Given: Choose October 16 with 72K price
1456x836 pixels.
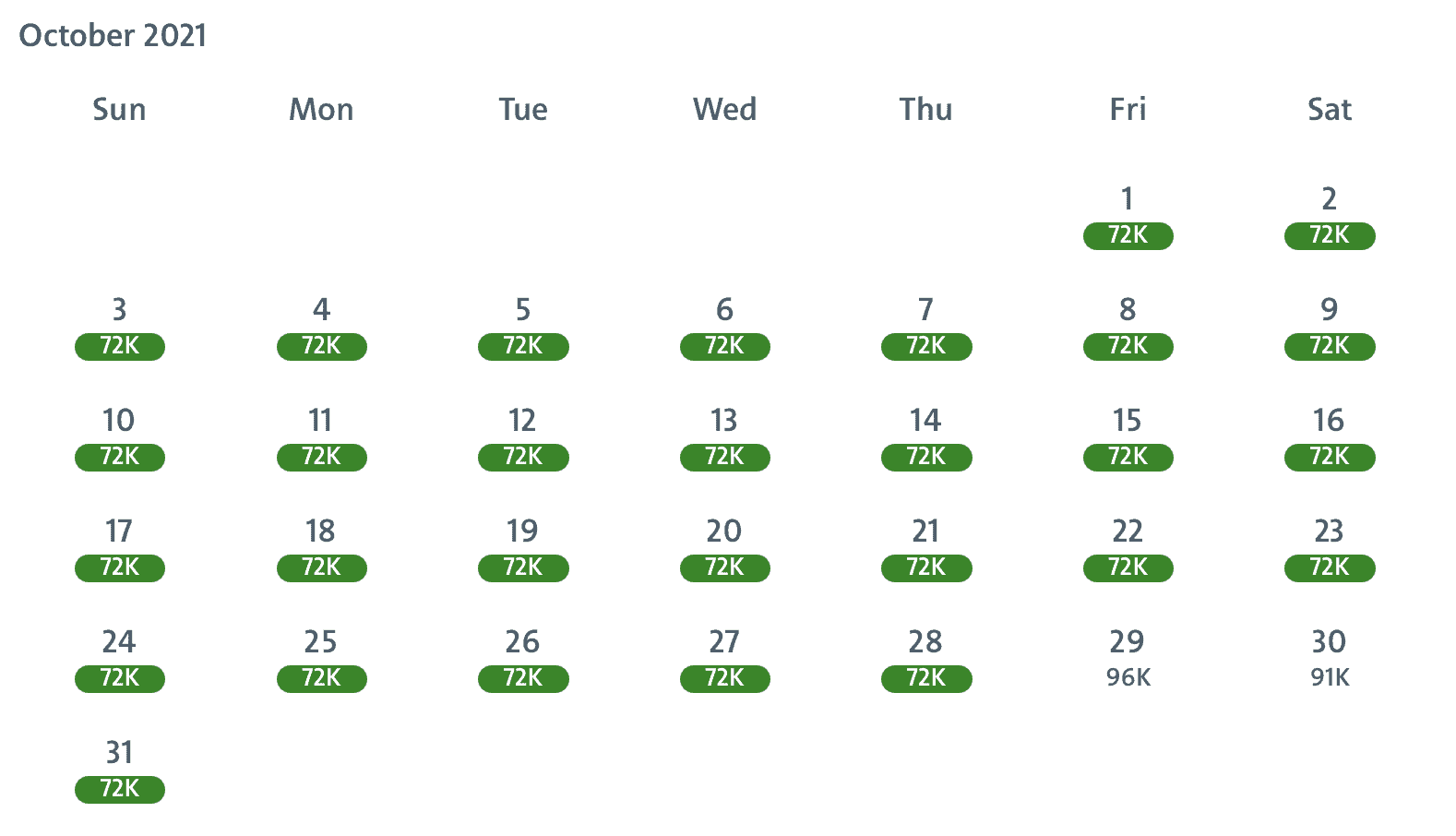Looking at the screenshot, I should click(1329, 439).
